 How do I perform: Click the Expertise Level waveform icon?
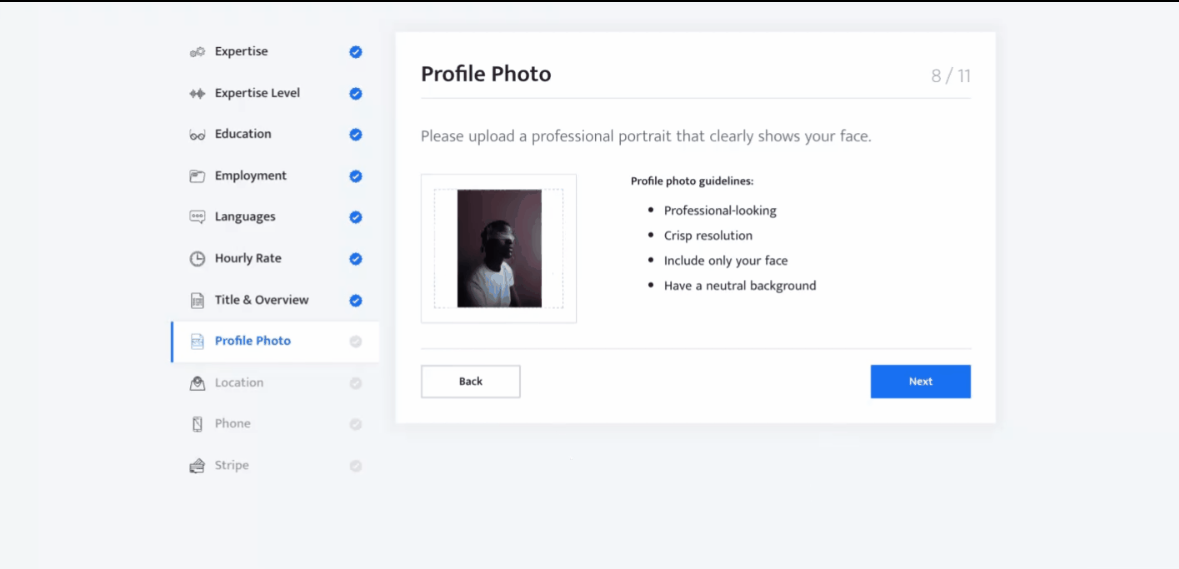coord(197,94)
